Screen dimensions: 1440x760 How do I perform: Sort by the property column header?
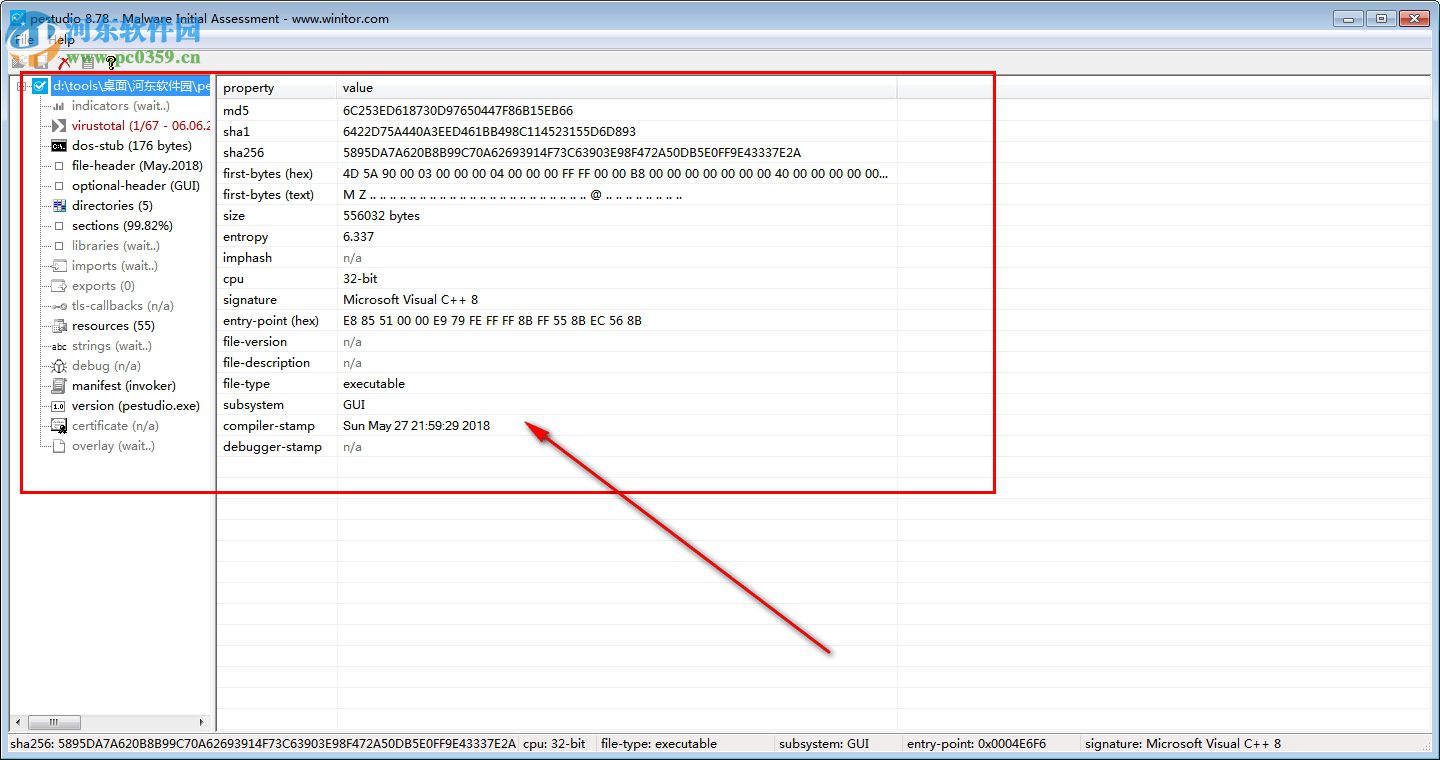click(x=277, y=88)
